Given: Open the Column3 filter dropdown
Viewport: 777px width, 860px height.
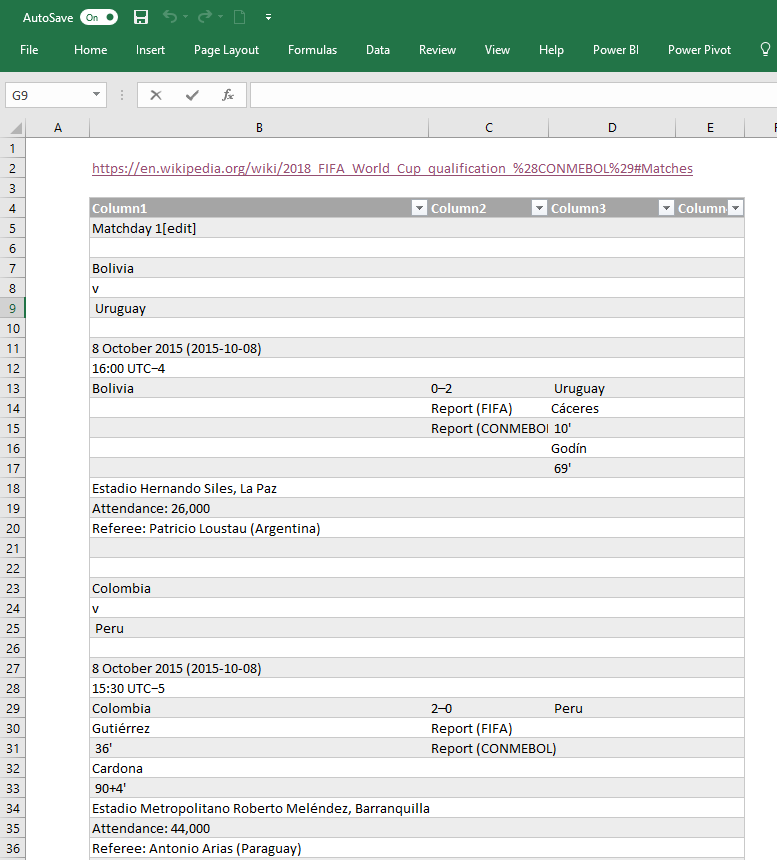Looking at the screenshot, I should point(666,208).
